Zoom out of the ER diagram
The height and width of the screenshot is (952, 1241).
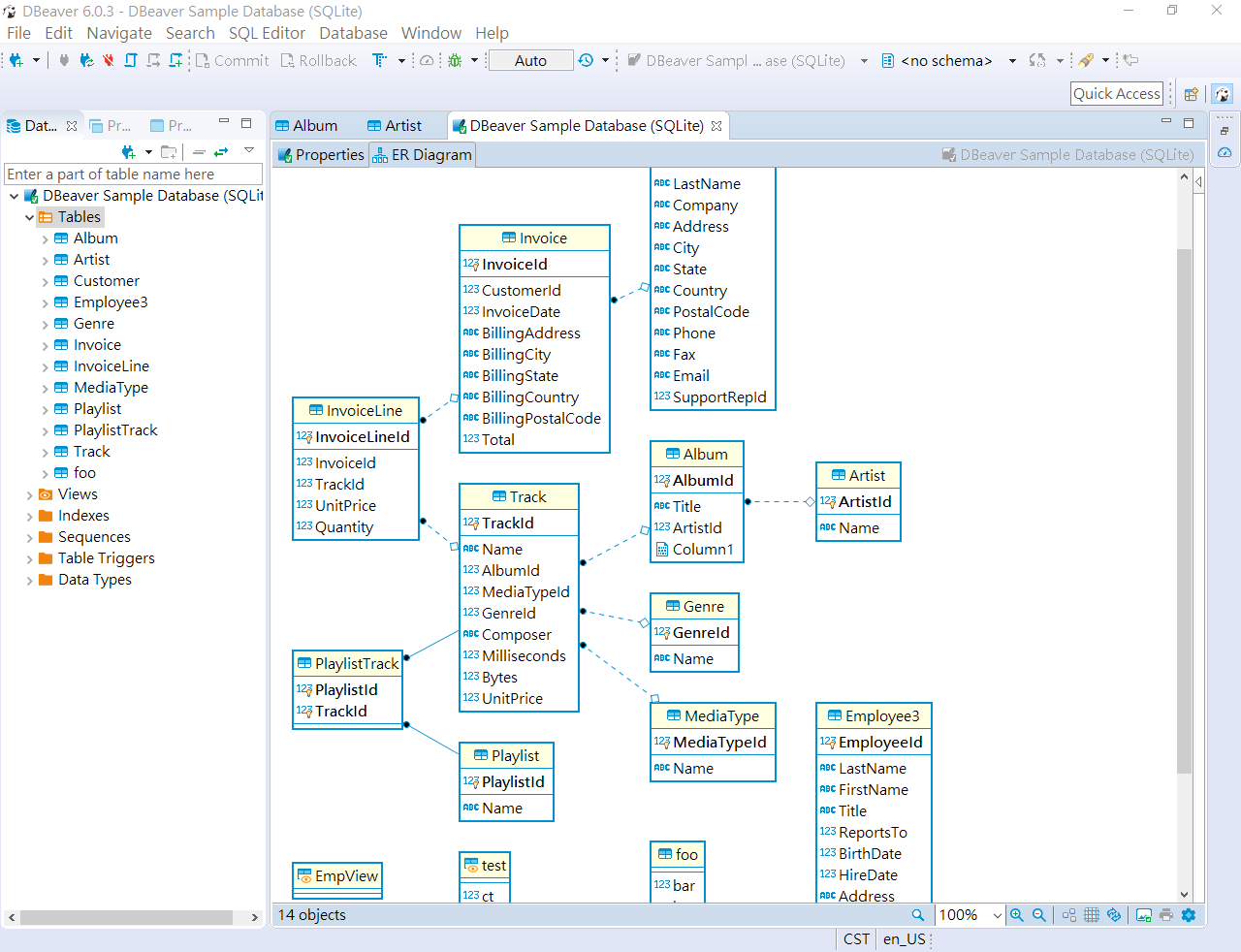pyautogui.click(x=1038, y=915)
